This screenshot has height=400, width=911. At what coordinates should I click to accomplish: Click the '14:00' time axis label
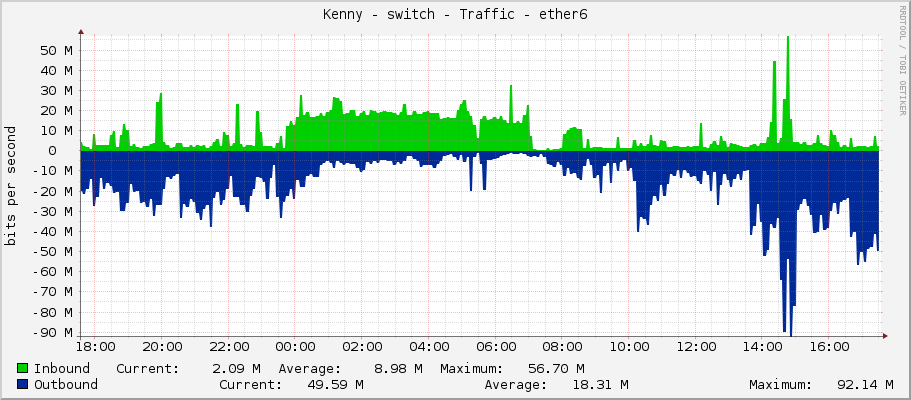762,347
